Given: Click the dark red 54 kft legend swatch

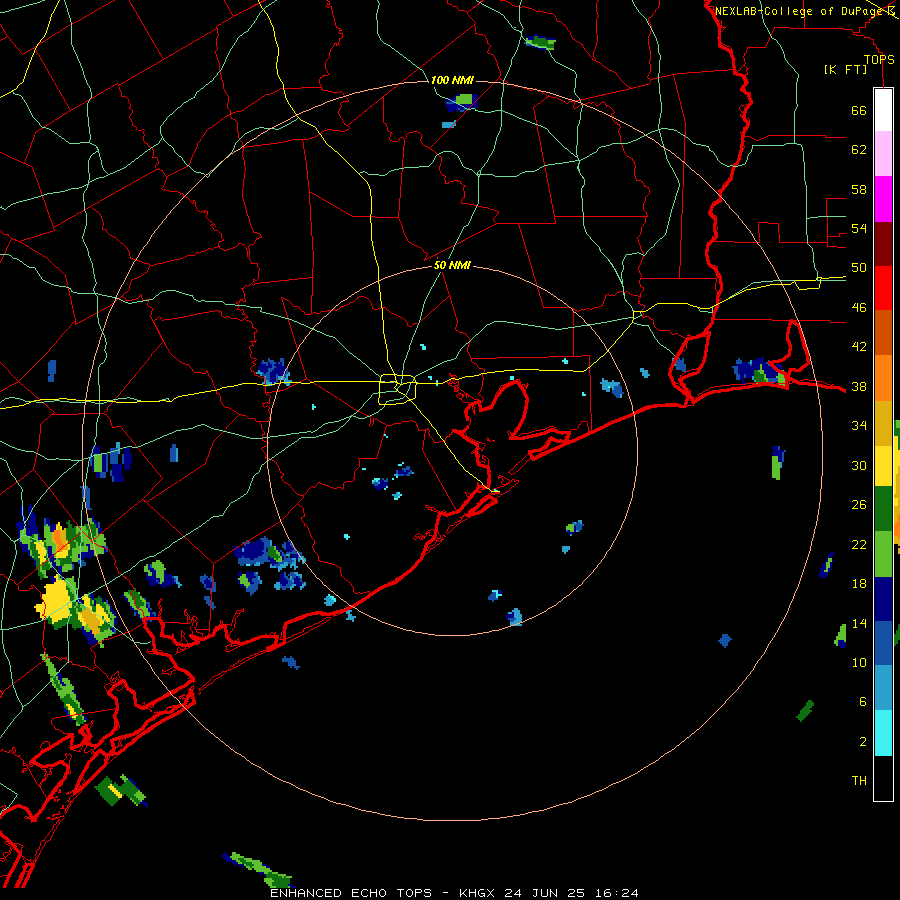Looking at the screenshot, I should pos(883,243).
